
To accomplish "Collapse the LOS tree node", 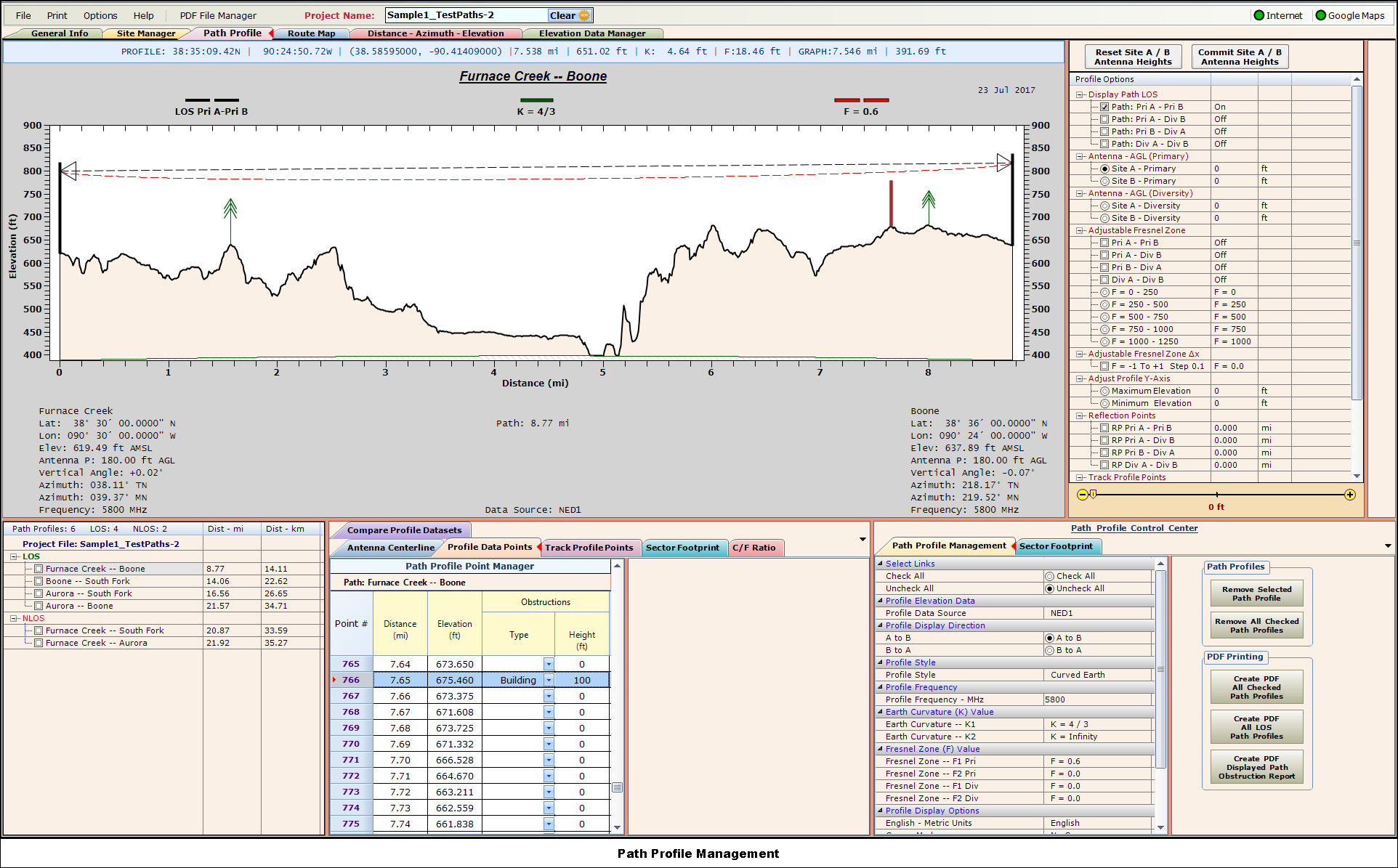I will click(14, 556).
